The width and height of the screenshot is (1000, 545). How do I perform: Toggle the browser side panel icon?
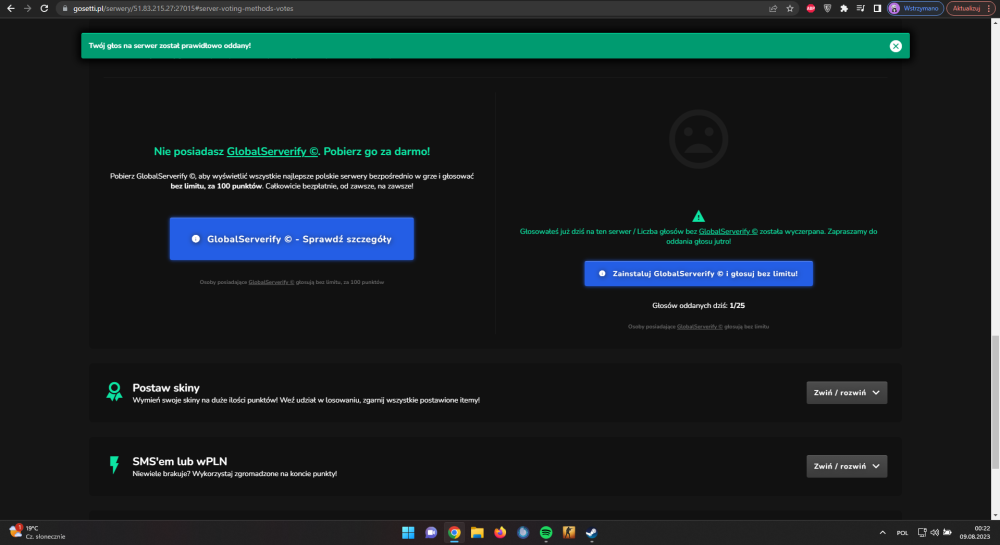click(877, 8)
